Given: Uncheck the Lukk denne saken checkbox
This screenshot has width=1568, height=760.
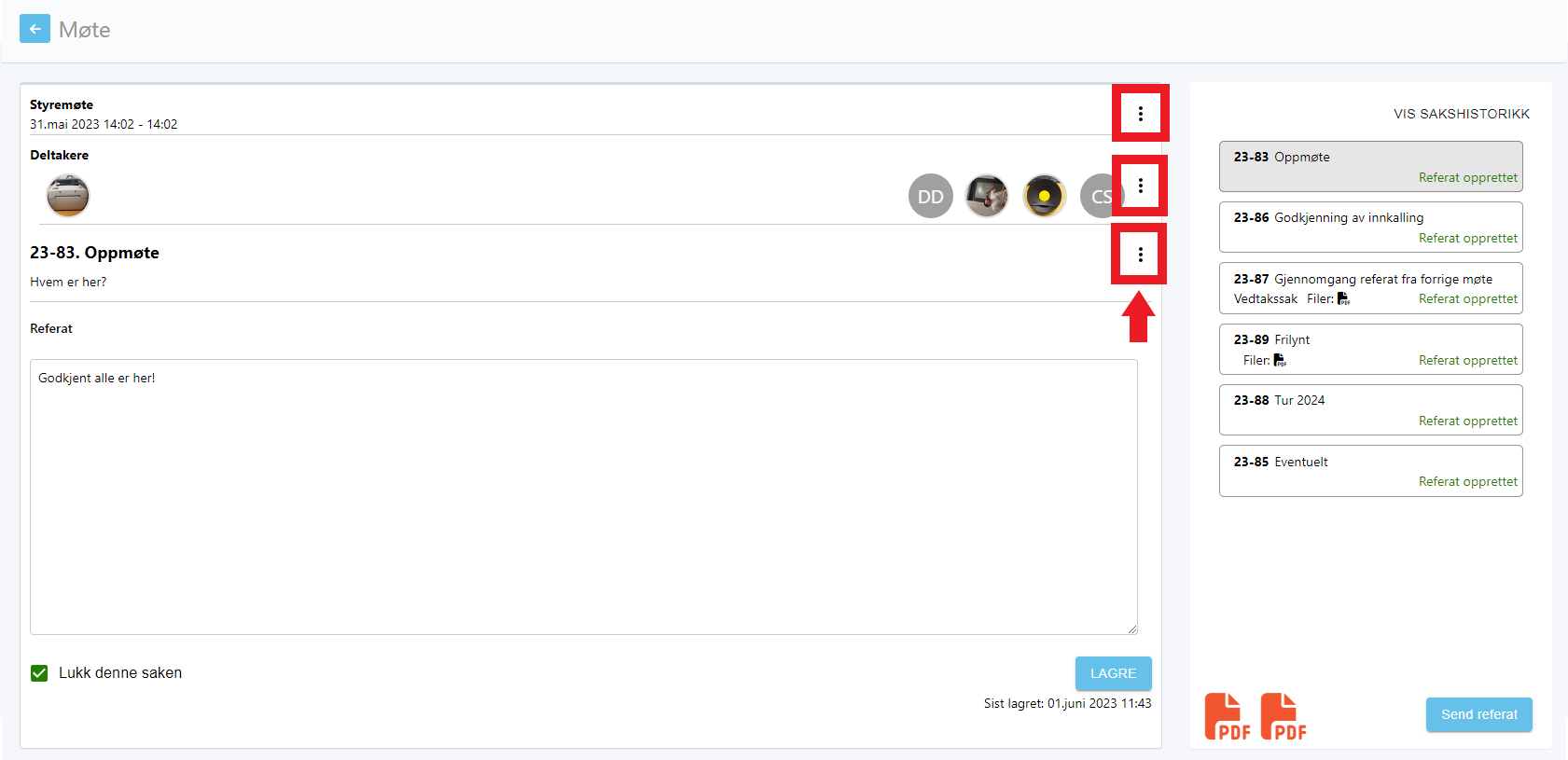Looking at the screenshot, I should click(x=39, y=673).
